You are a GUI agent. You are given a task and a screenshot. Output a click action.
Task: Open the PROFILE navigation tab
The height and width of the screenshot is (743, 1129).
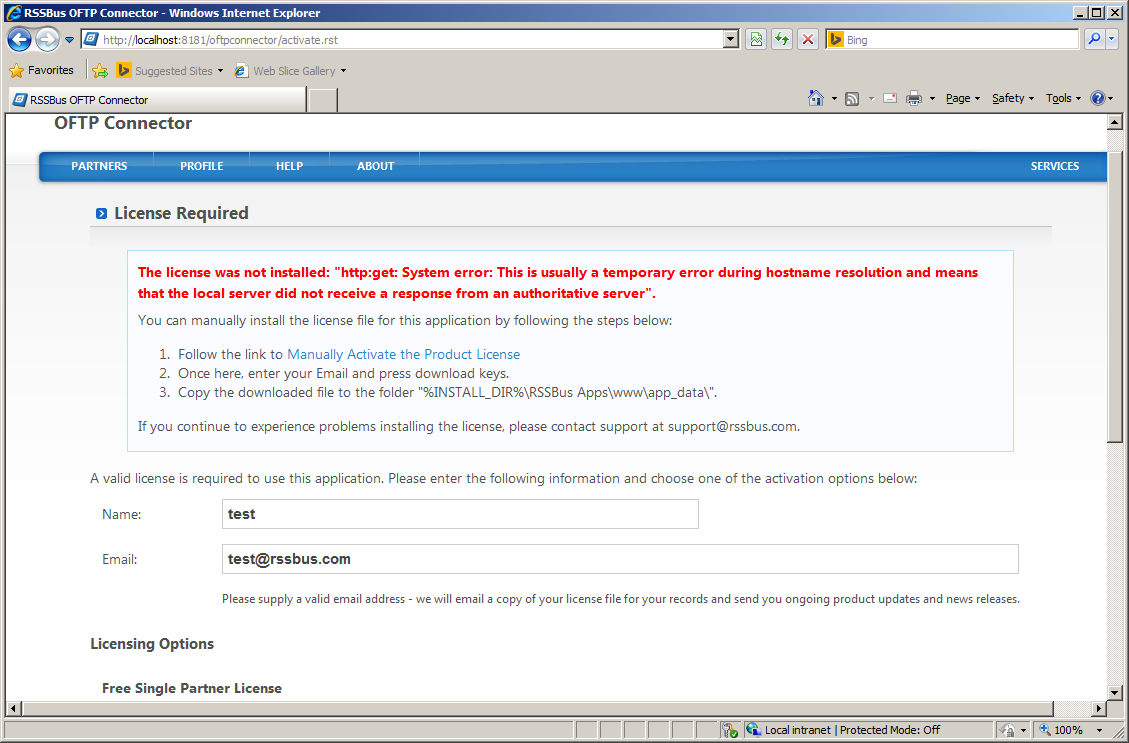point(202,166)
